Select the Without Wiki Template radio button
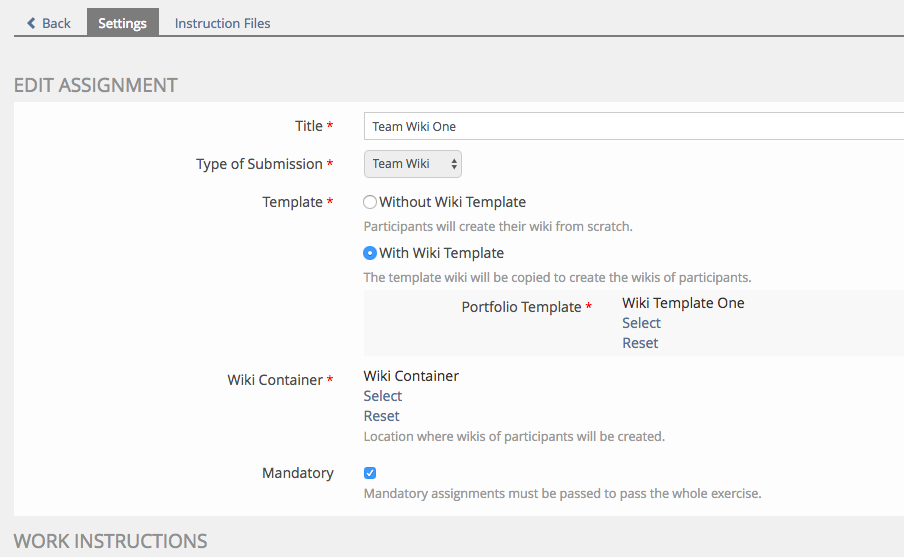The image size is (904, 557). point(370,202)
